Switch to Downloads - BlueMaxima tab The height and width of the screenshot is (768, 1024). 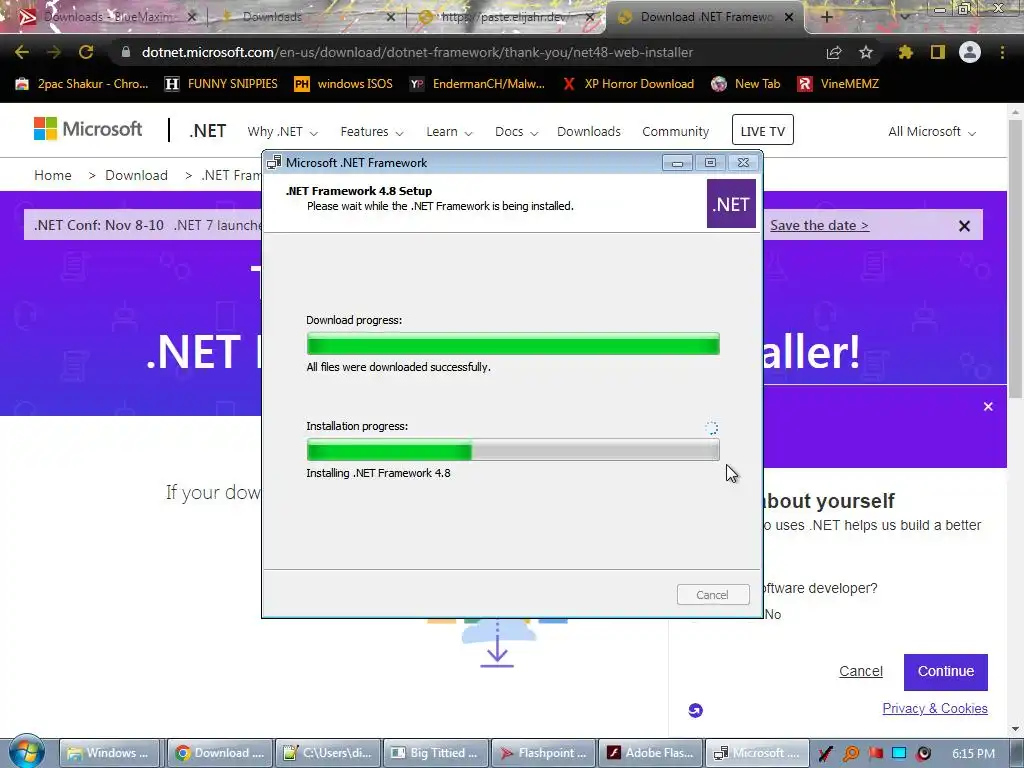click(x=108, y=17)
